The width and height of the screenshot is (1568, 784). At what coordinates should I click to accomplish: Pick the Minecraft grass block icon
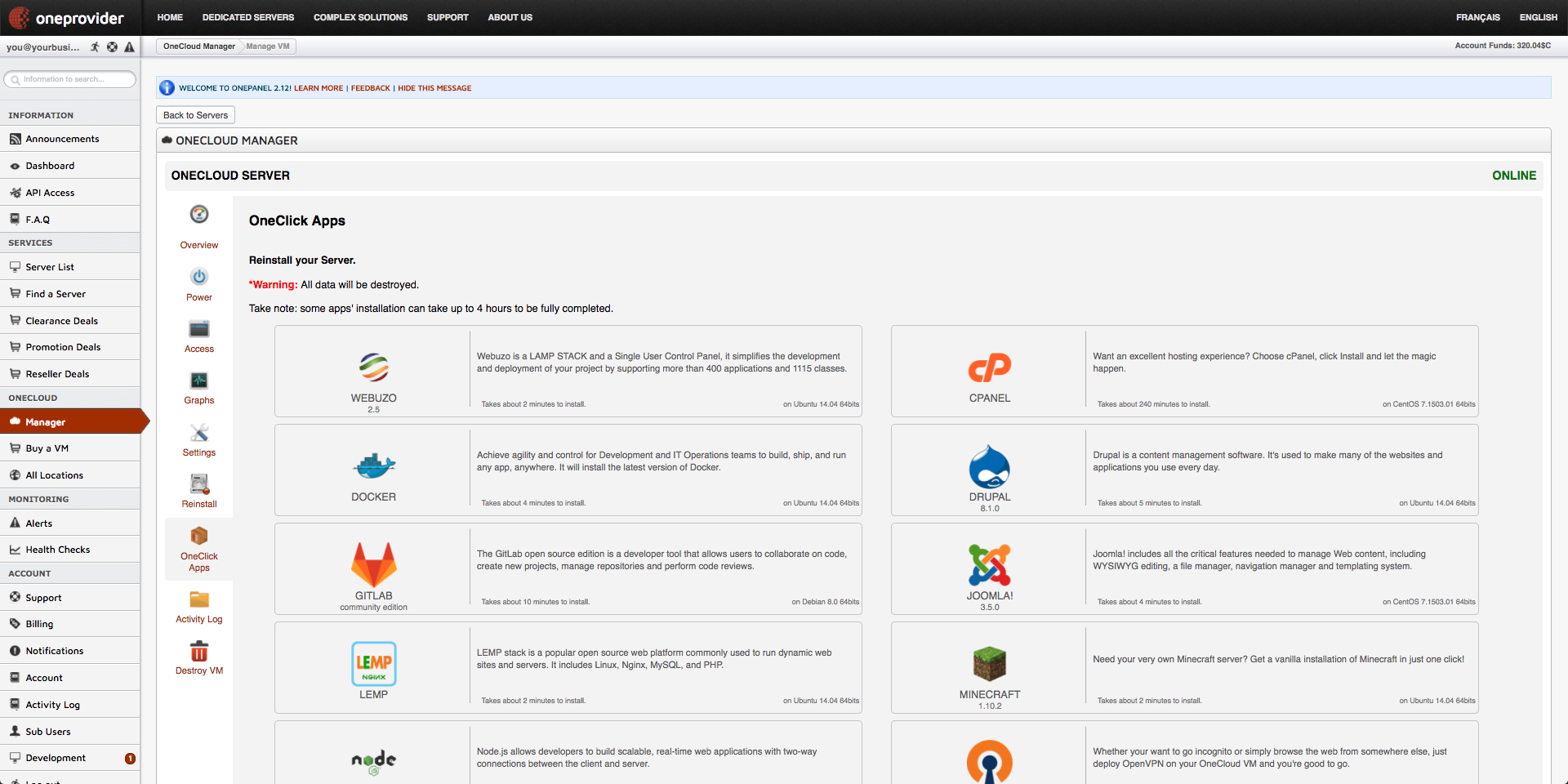989,664
